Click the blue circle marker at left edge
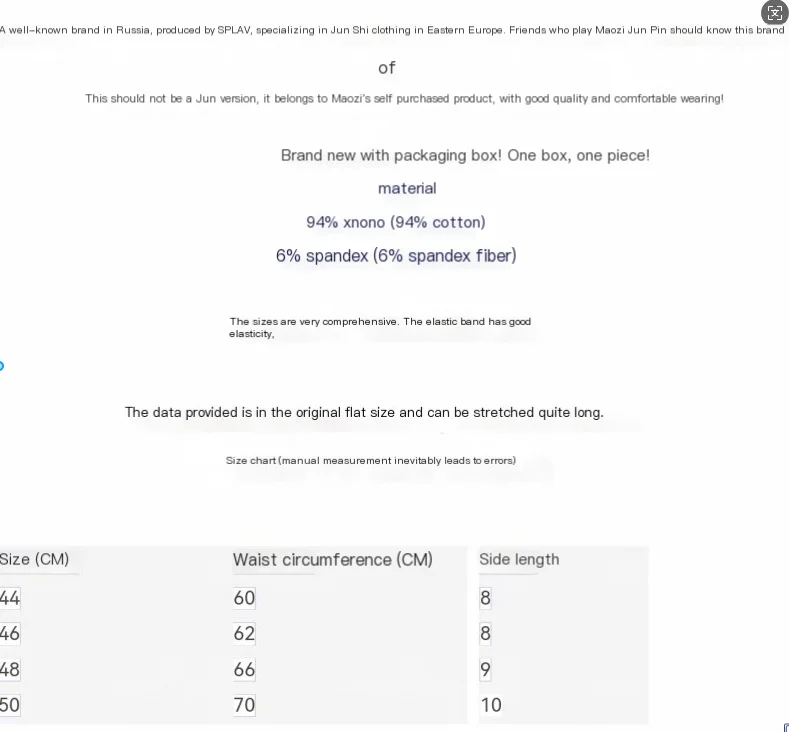This screenshot has height=732, width=789. click(2, 366)
